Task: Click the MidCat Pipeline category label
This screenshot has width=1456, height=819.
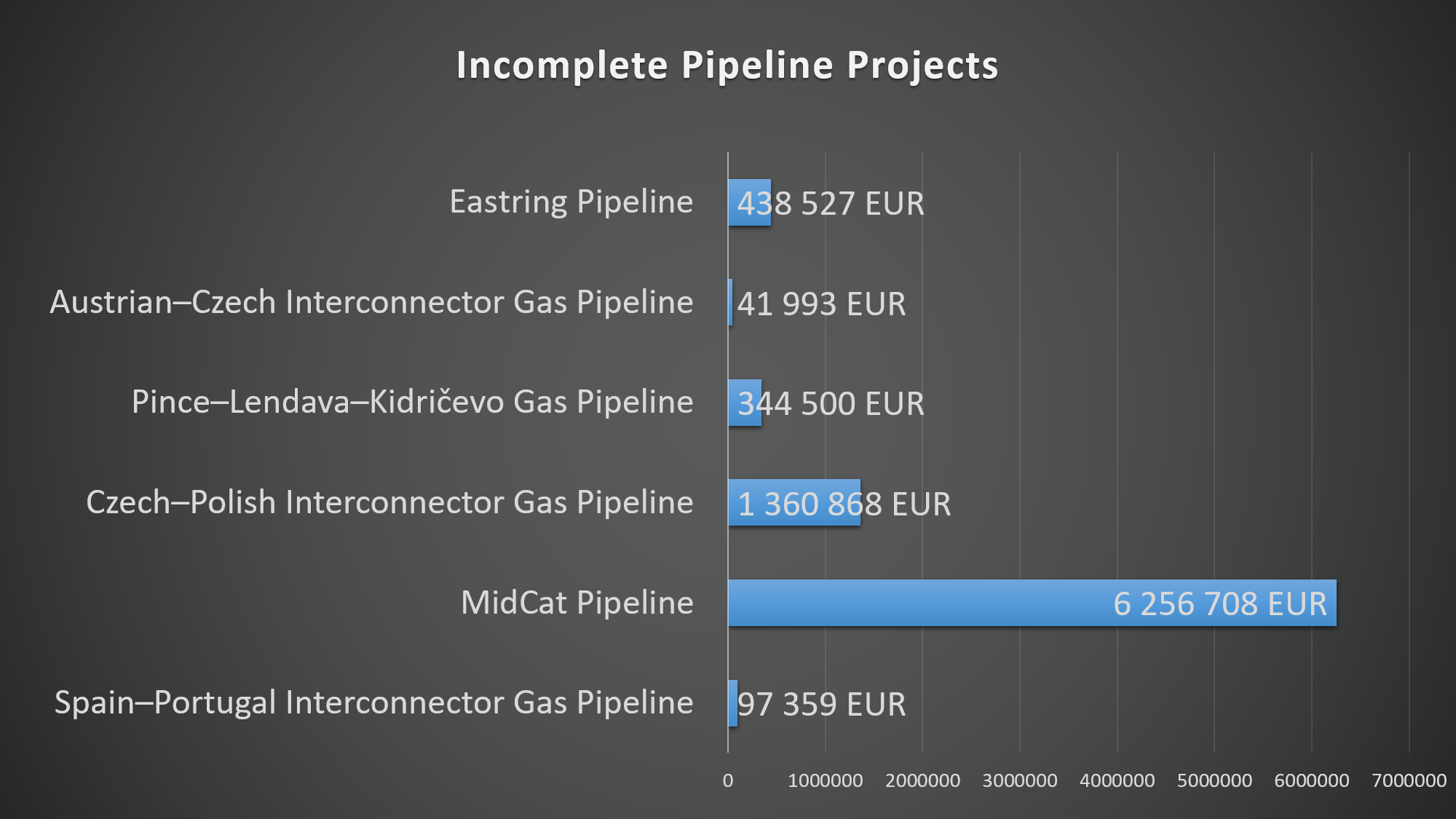Action: 577,603
